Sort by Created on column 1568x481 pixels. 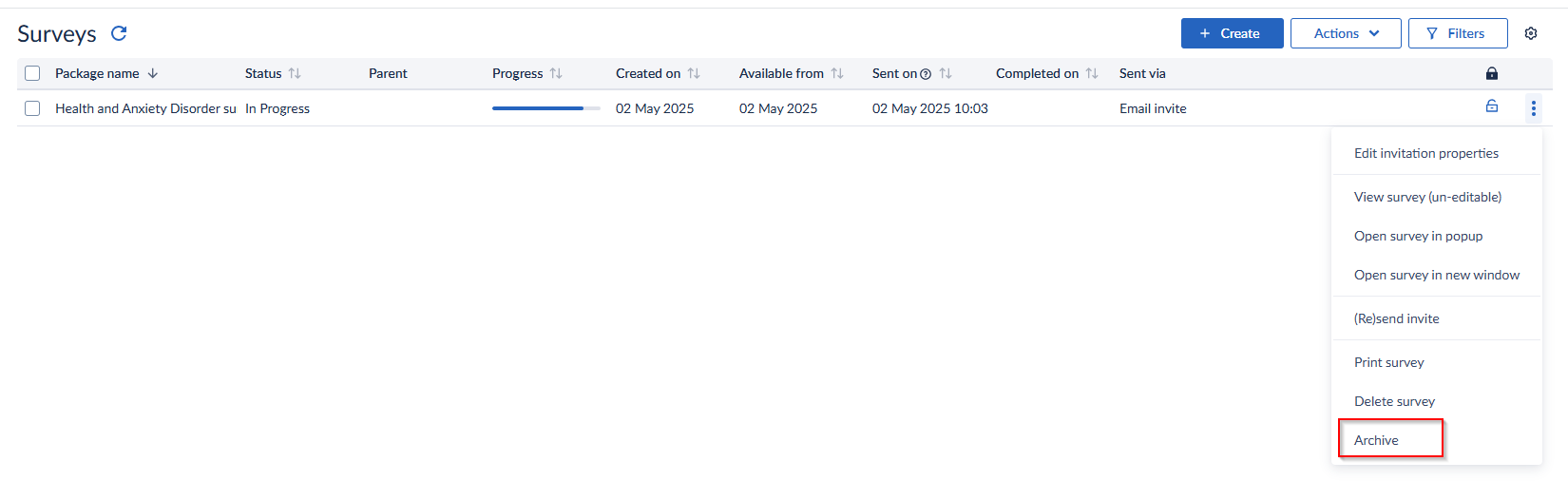point(694,73)
